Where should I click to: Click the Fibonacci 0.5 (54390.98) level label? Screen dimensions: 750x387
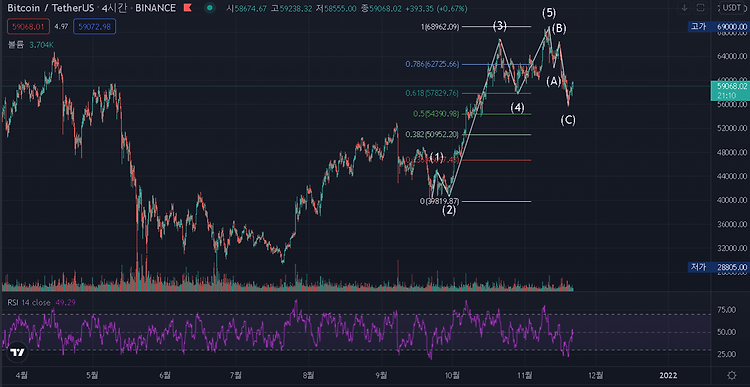(436, 114)
